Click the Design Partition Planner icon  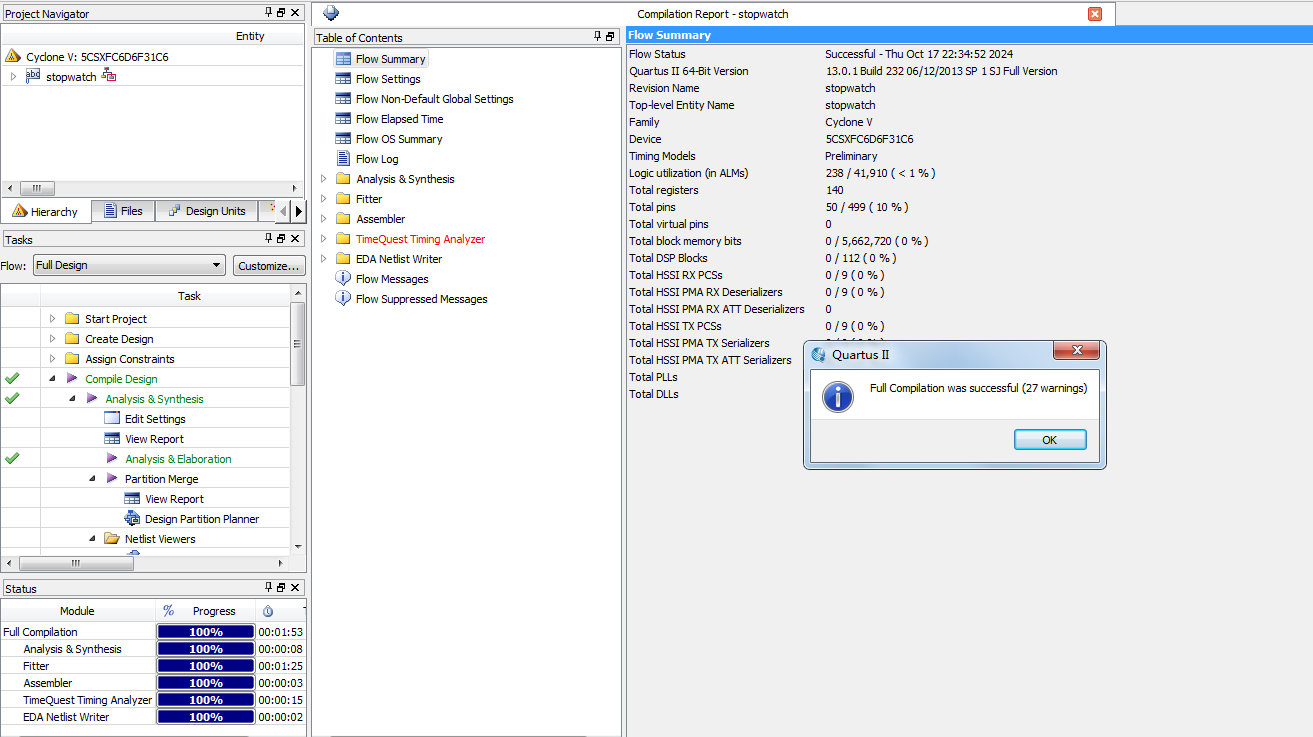(x=132, y=519)
